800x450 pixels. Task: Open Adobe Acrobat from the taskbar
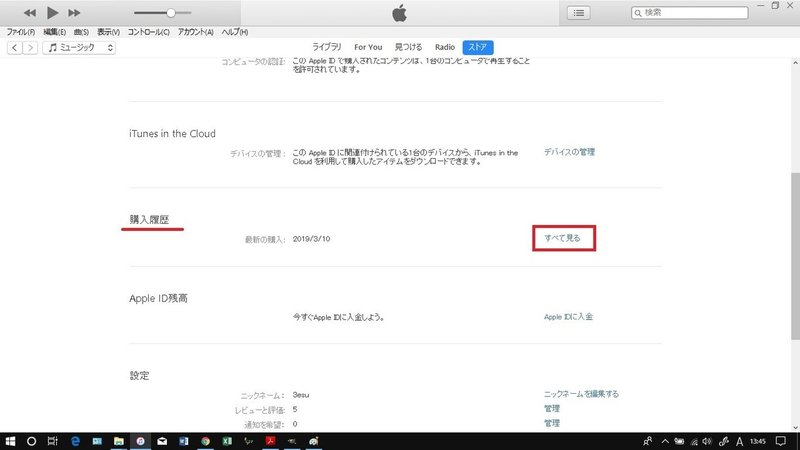tap(270, 441)
